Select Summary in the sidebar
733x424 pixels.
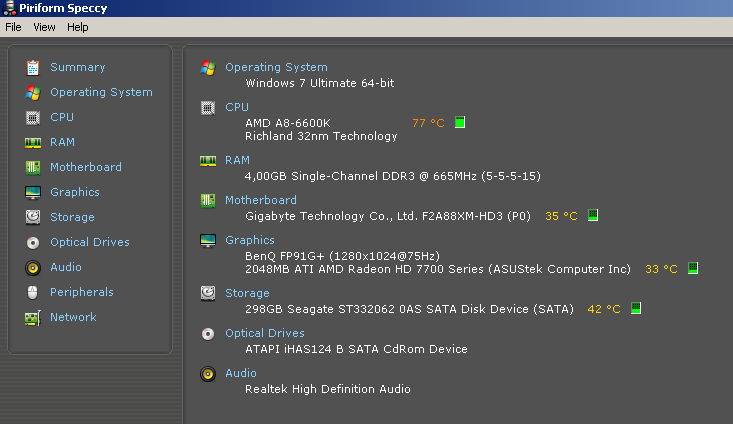pos(78,67)
